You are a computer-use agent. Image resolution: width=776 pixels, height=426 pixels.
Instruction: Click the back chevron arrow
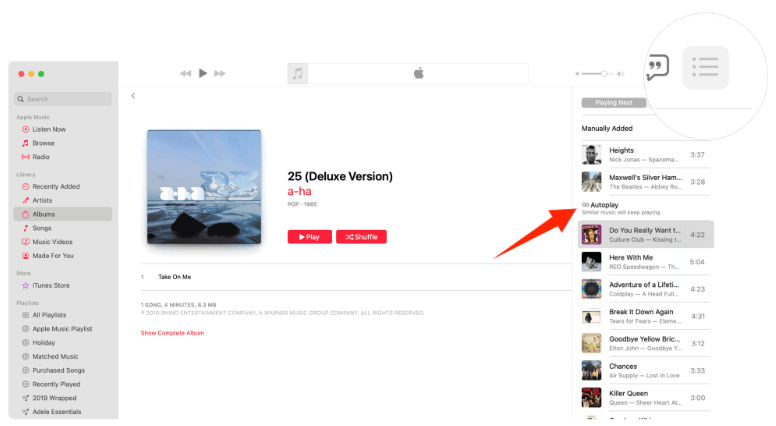pos(133,95)
